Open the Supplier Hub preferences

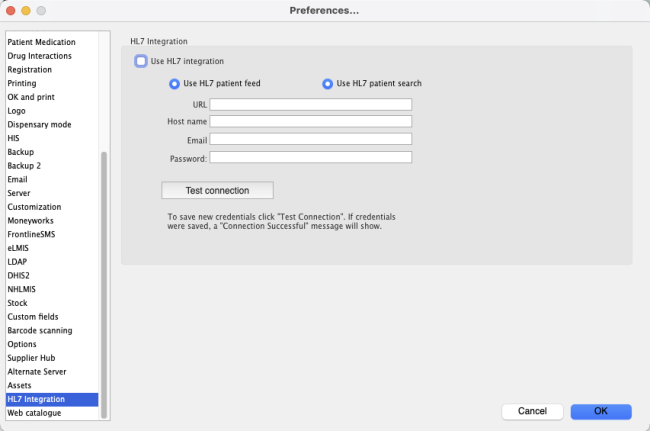coord(33,358)
